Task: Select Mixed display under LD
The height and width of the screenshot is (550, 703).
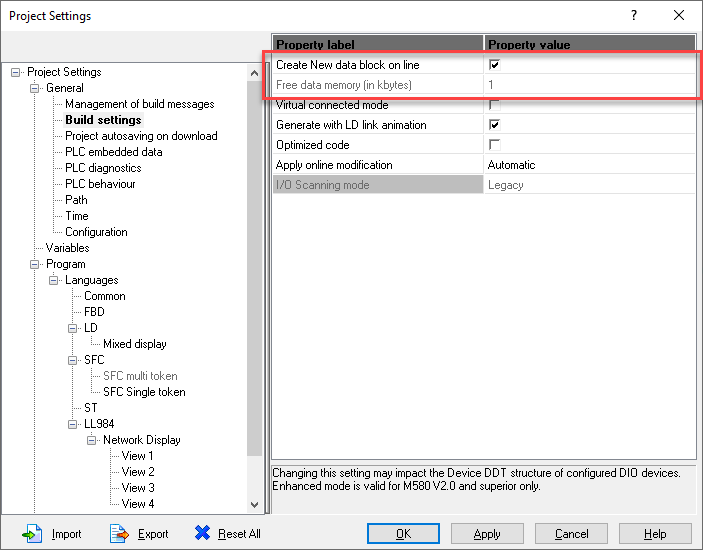Action: point(135,344)
